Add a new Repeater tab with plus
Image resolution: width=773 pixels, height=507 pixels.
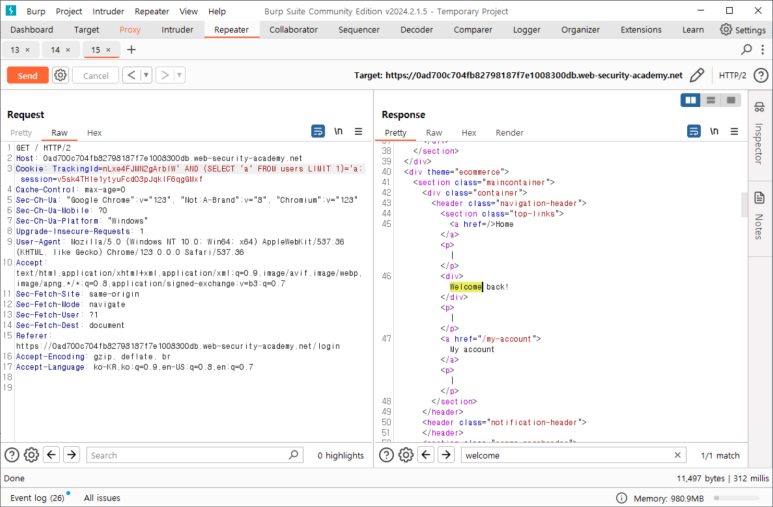(x=131, y=49)
